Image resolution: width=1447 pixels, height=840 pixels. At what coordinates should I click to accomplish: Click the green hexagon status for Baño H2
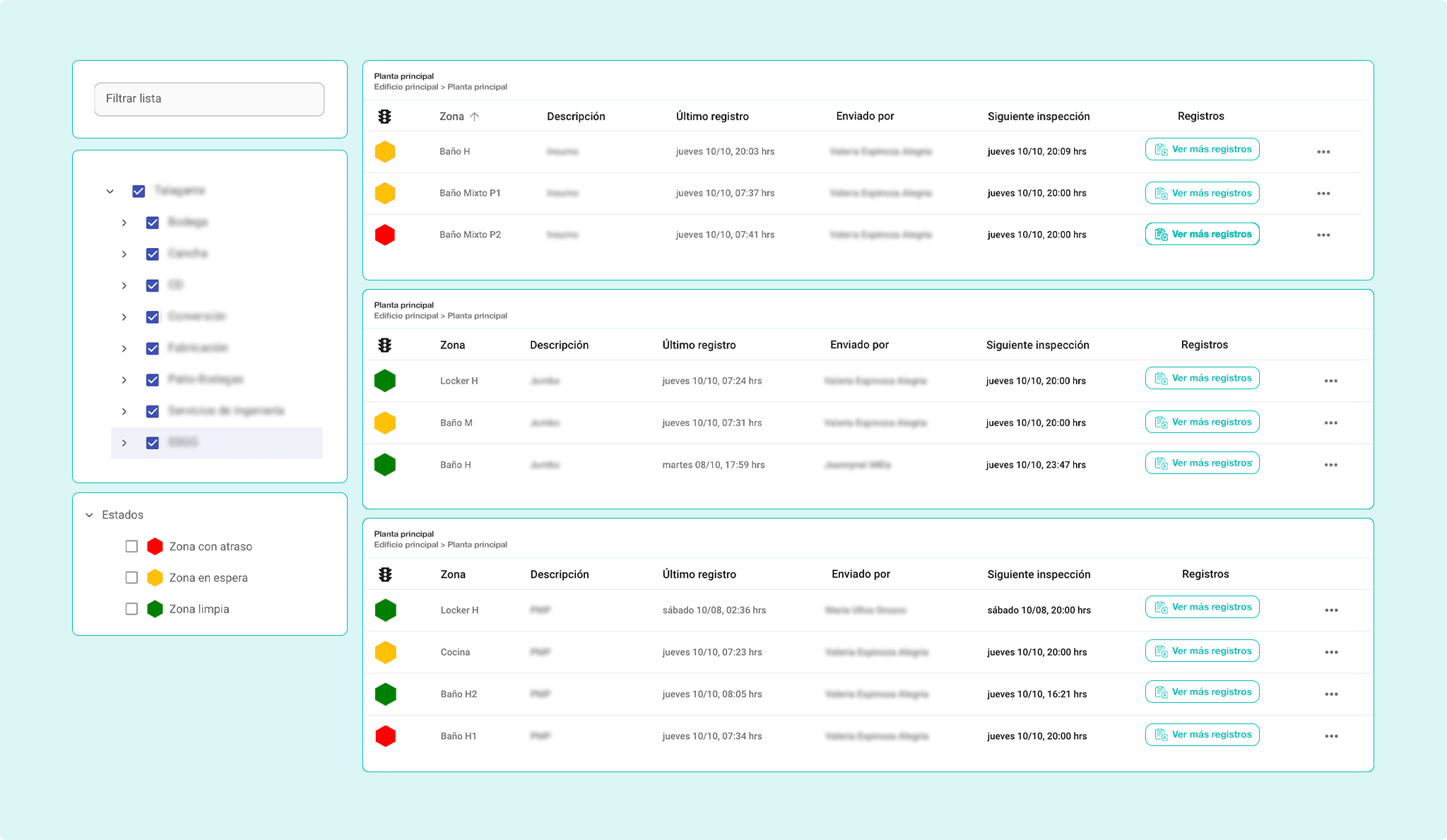pos(385,694)
